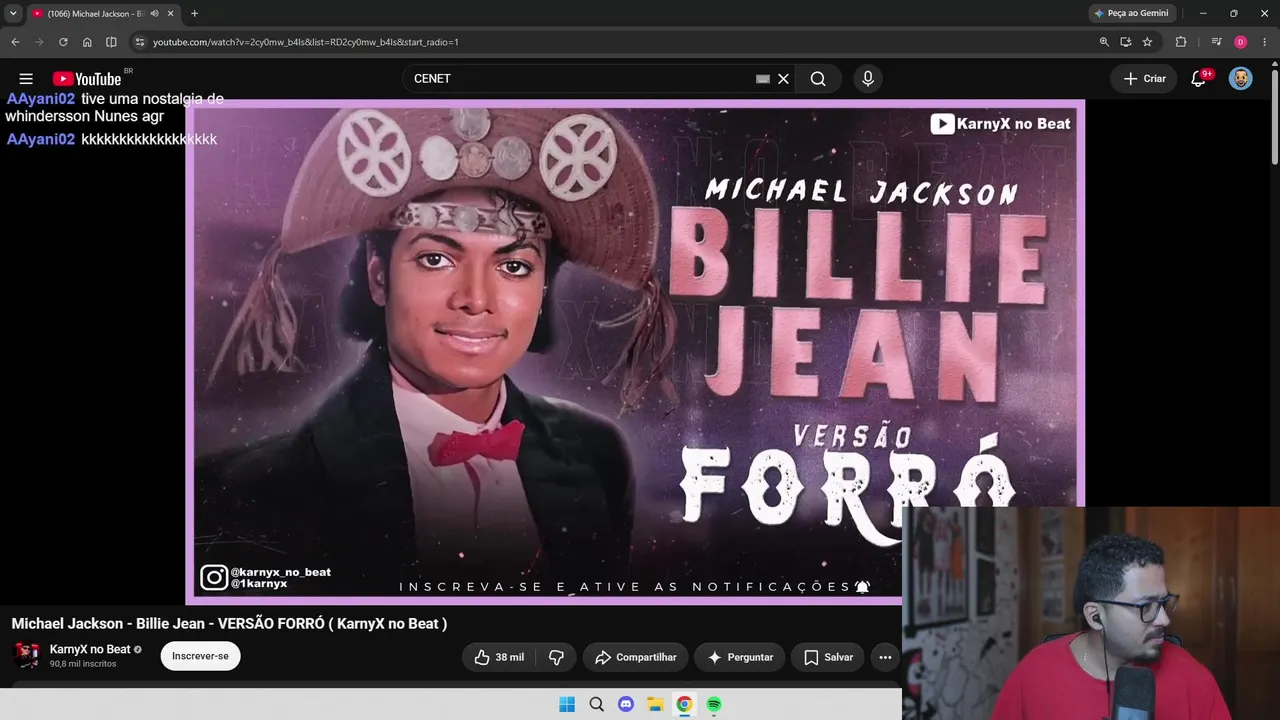
Task: Toggle the browser split view button
Action: 111,42
